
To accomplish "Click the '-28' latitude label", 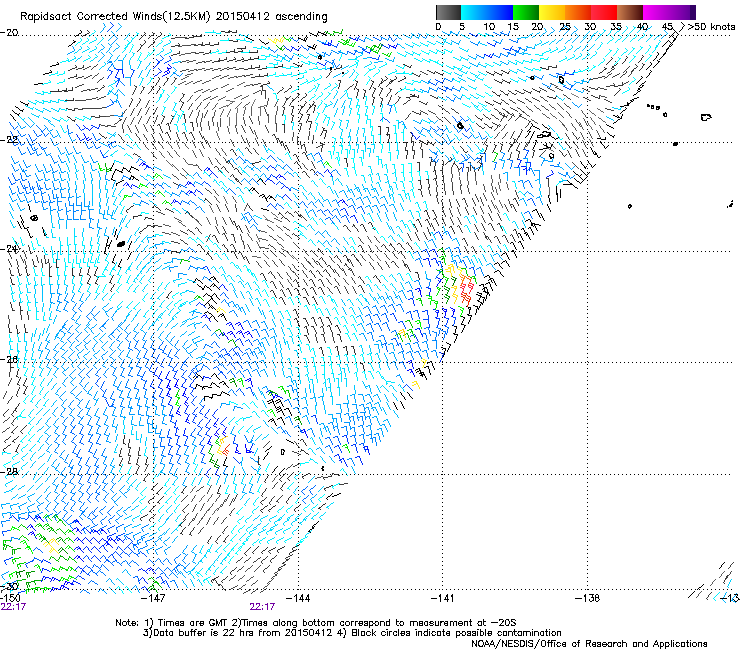I will click(9, 471).
